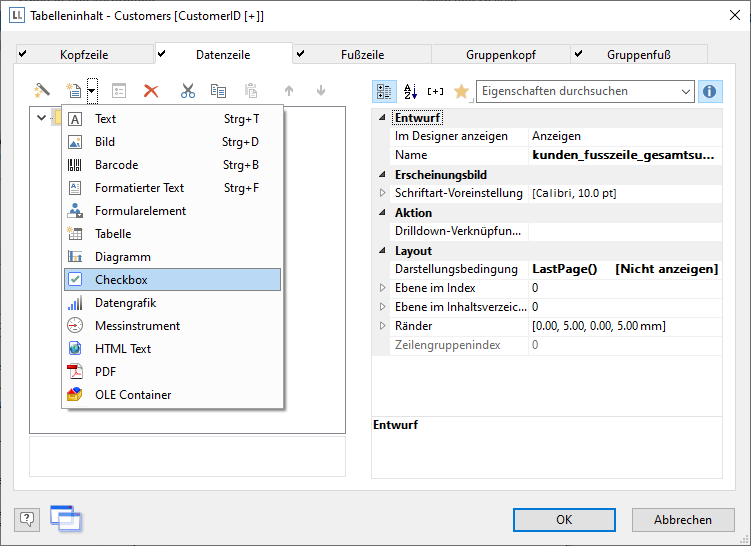This screenshot has width=751, height=546.
Task: Open the Eigenschaften durchsuchen dropdown arrow
Action: 685,91
